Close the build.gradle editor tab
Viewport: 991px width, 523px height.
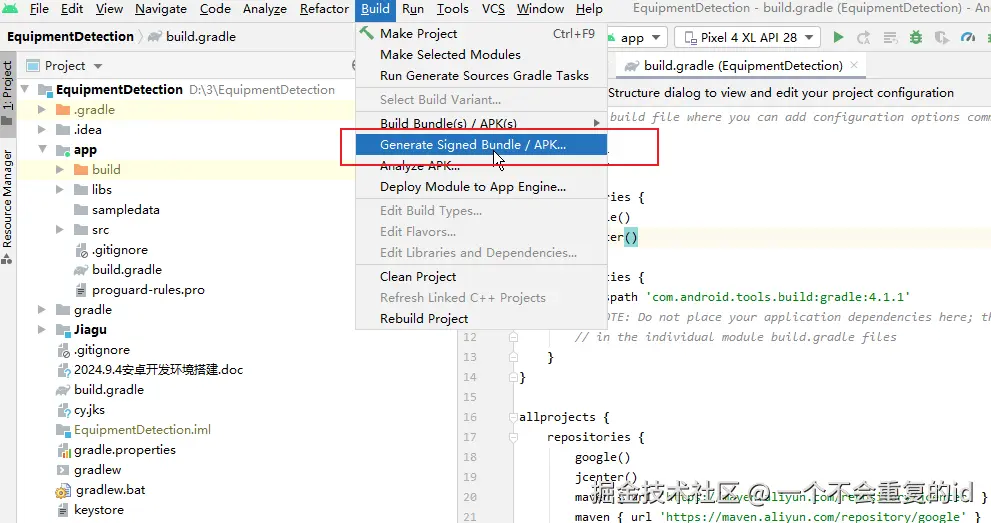click(854, 65)
